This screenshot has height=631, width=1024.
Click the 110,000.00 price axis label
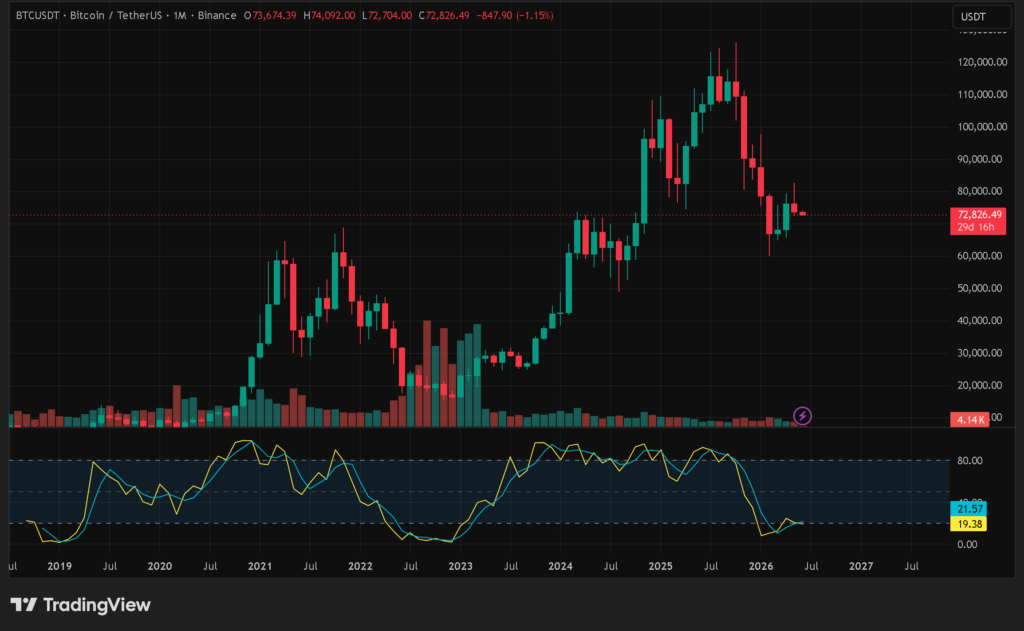[x=982, y=94]
